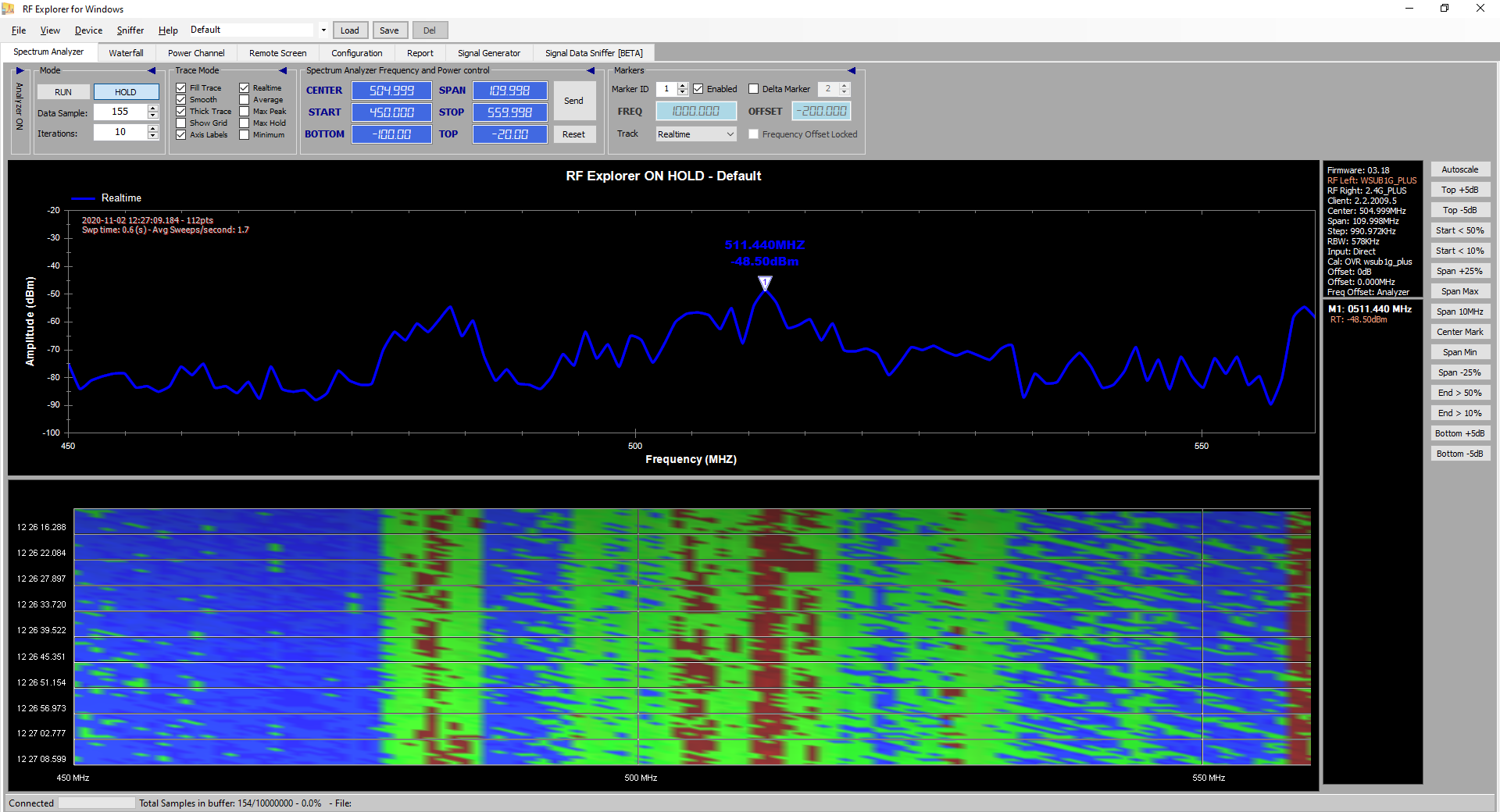Increase Delta Marker ID spinner
The height and width of the screenshot is (812, 1500).
pyautogui.click(x=844, y=86)
